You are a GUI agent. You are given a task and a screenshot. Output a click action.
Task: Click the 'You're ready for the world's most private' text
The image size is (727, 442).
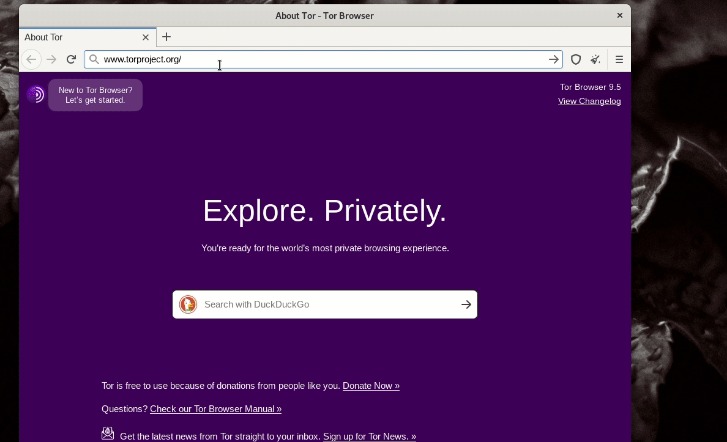coord(325,248)
